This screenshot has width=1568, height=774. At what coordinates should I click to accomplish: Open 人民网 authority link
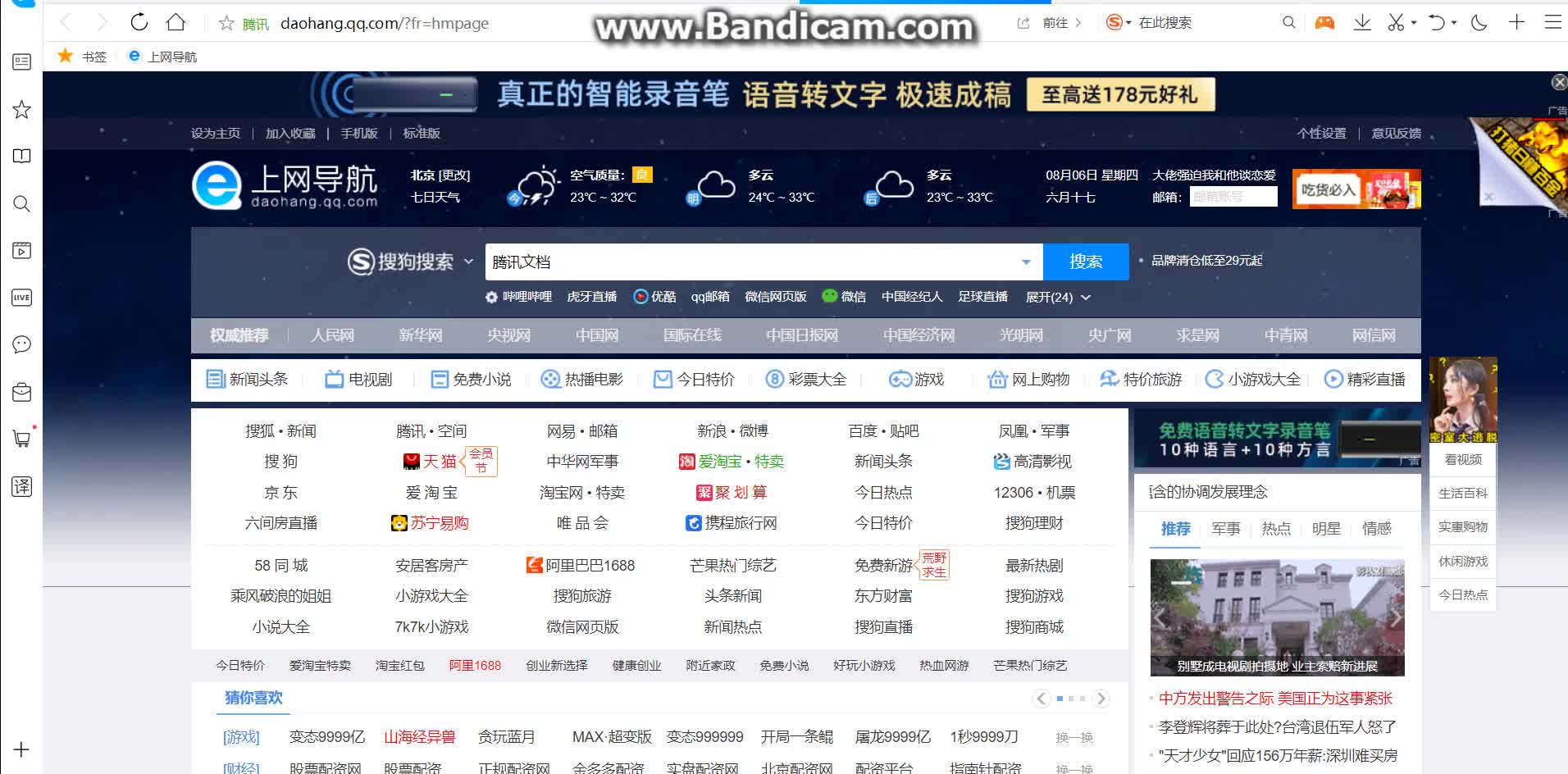click(x=332, y=335)
